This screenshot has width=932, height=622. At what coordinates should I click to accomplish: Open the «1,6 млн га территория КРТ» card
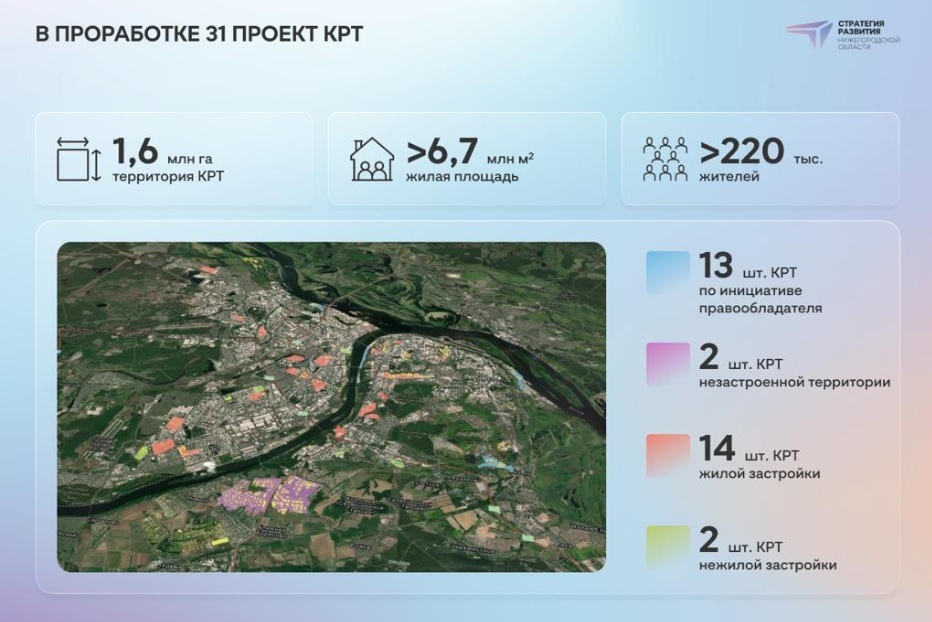coord(175,158)
